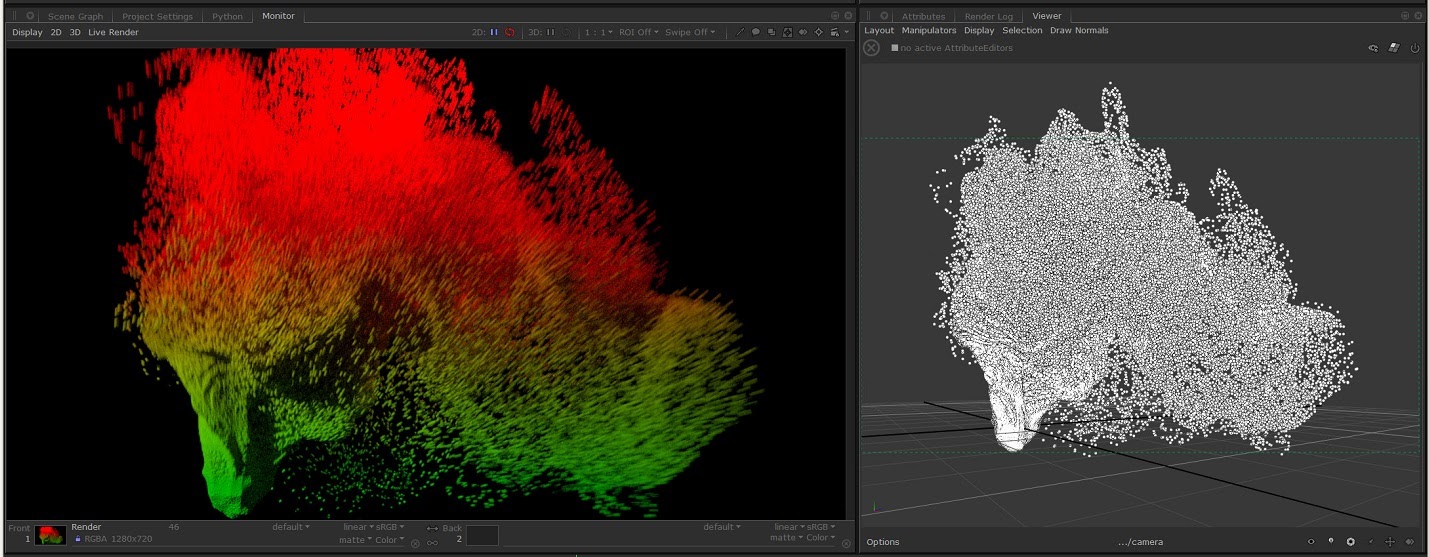
Task: Click the clear X icon beside no active AttributeEditors
Action: (871, 48)
